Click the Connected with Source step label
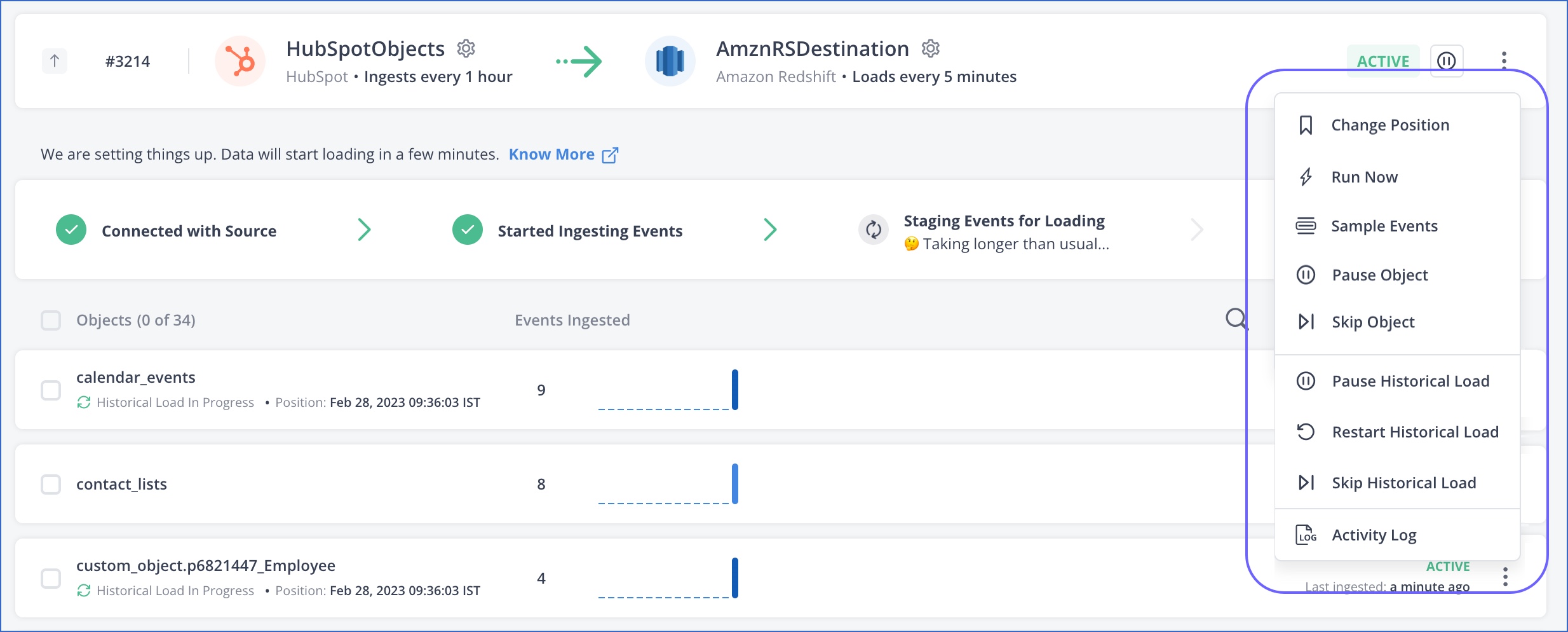The height and width of the screenshot is (632, 1568). 189,231
